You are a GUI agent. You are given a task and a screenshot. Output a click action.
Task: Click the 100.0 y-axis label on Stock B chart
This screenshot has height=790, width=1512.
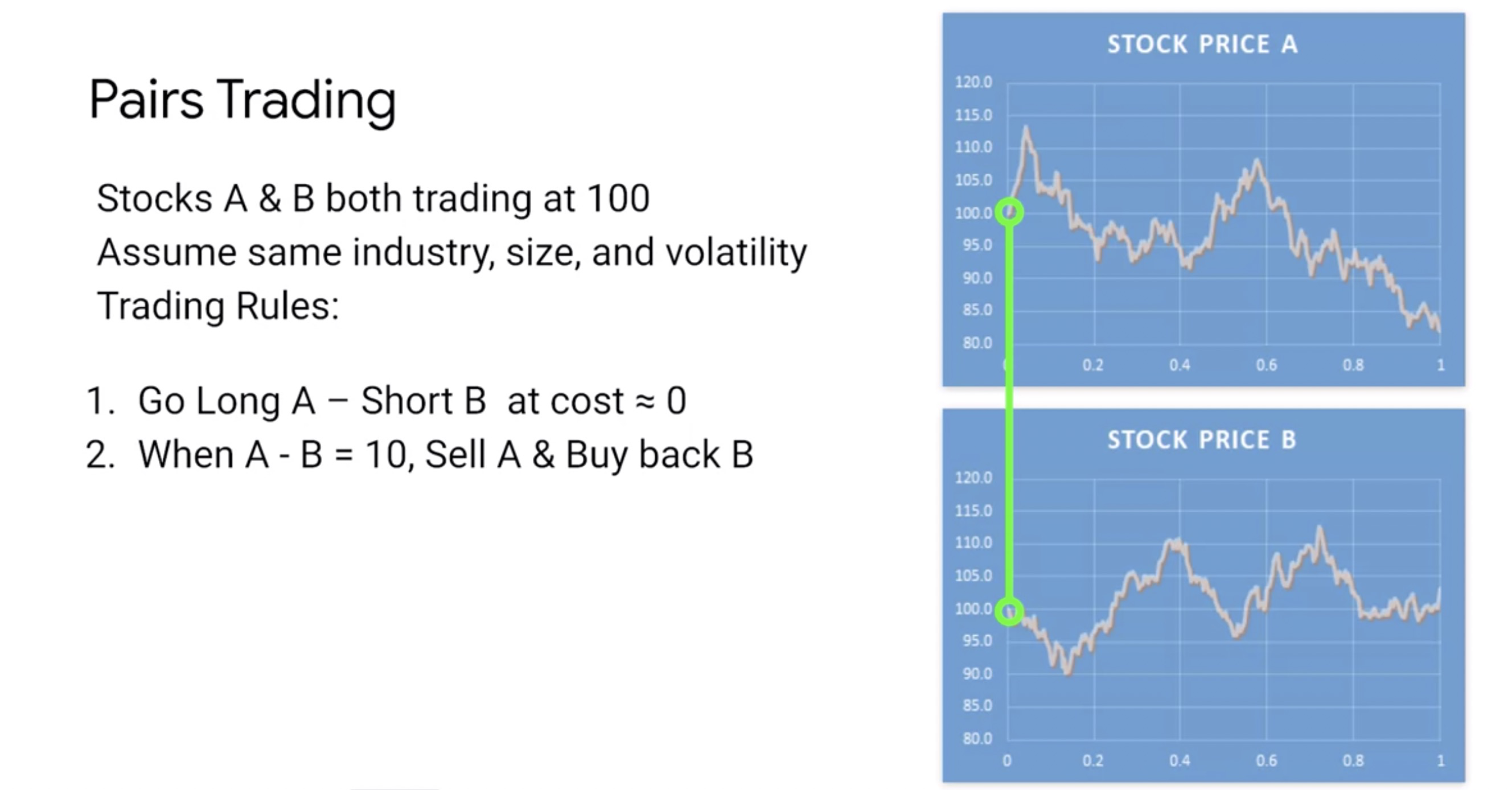pyautogui.click(x=973, y=608)
